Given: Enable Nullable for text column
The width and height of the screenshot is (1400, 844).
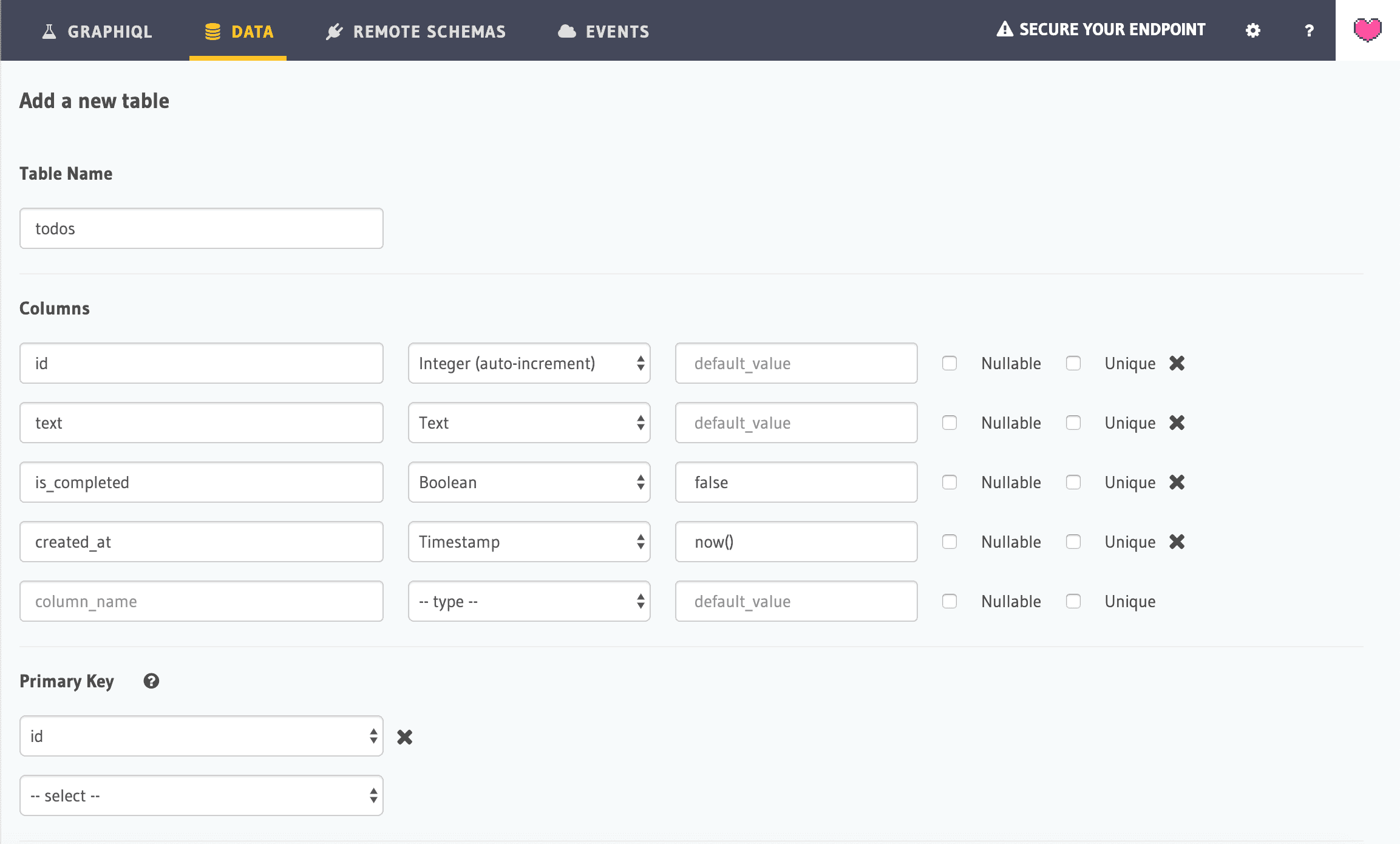Looking at the screenshot, I should 950,423.
